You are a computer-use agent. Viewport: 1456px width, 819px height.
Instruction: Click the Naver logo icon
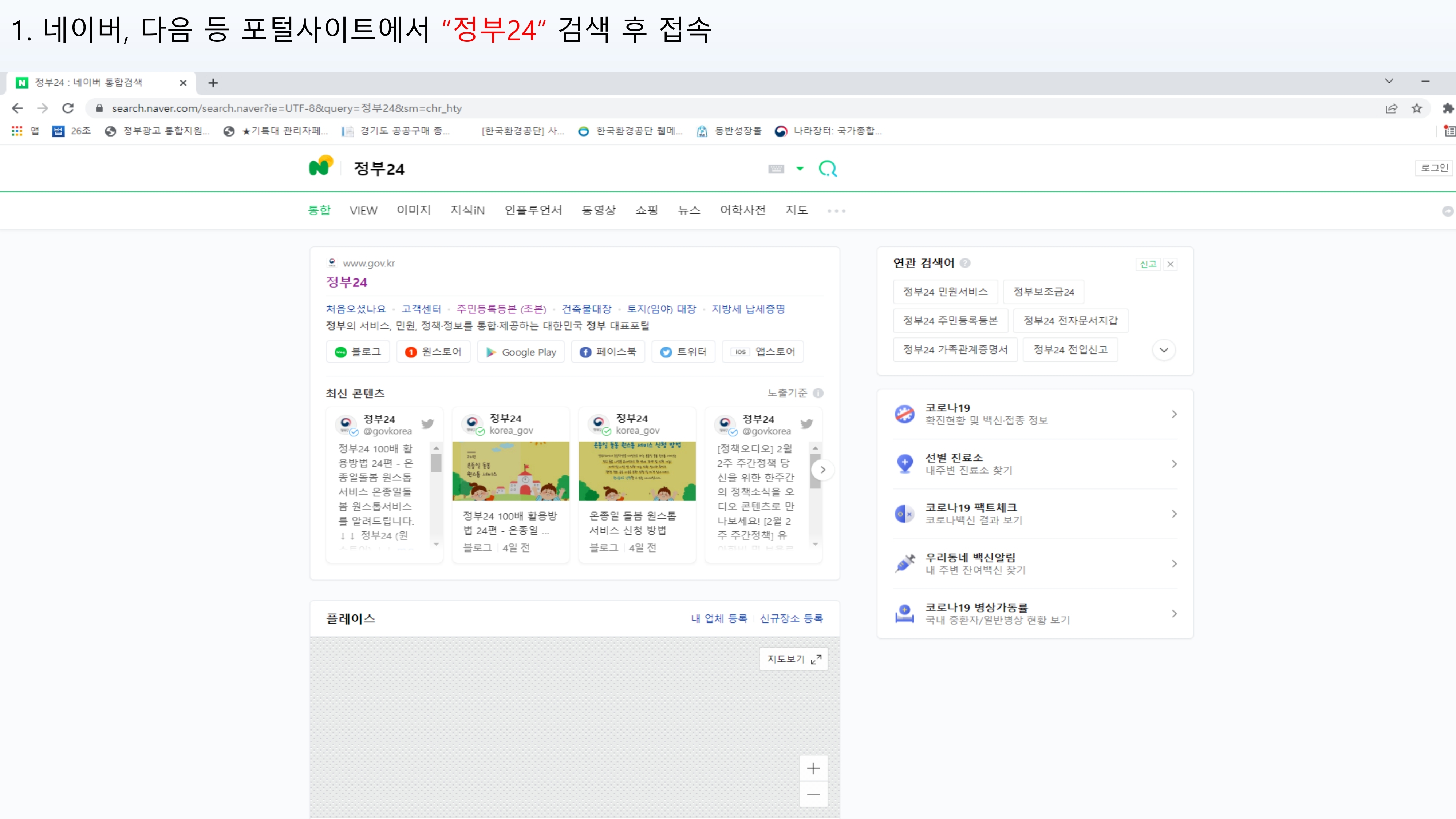pos(320,167)
